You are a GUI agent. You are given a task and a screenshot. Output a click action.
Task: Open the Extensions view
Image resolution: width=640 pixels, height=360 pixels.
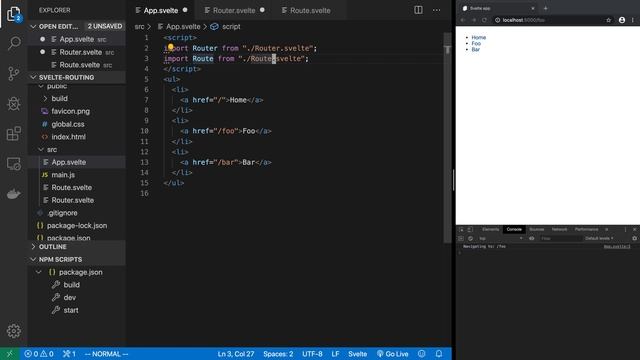(14, 133)
